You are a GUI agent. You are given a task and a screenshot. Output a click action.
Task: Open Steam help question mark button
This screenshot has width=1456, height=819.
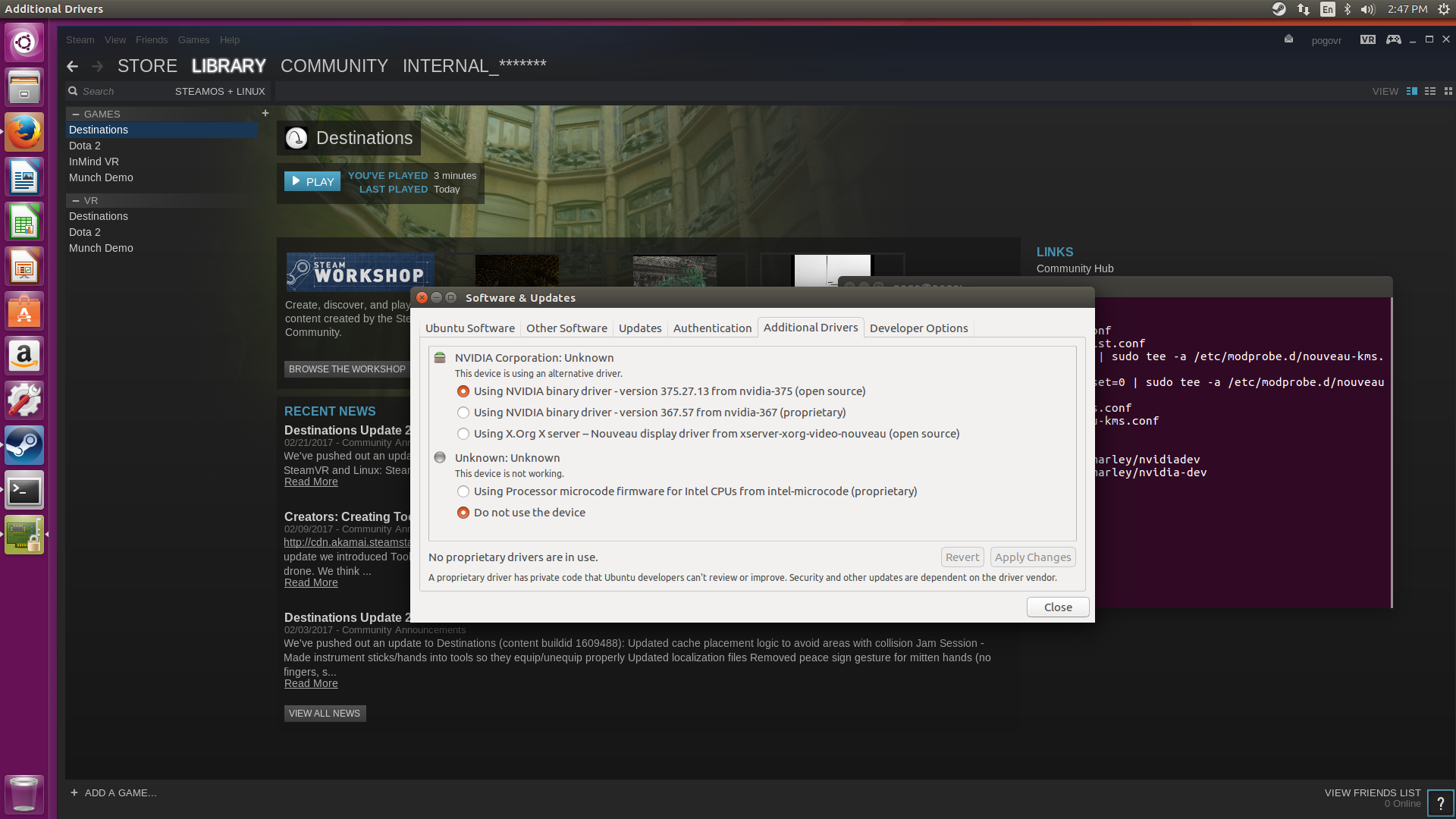pyautogui.click(x=1440, y=803)
